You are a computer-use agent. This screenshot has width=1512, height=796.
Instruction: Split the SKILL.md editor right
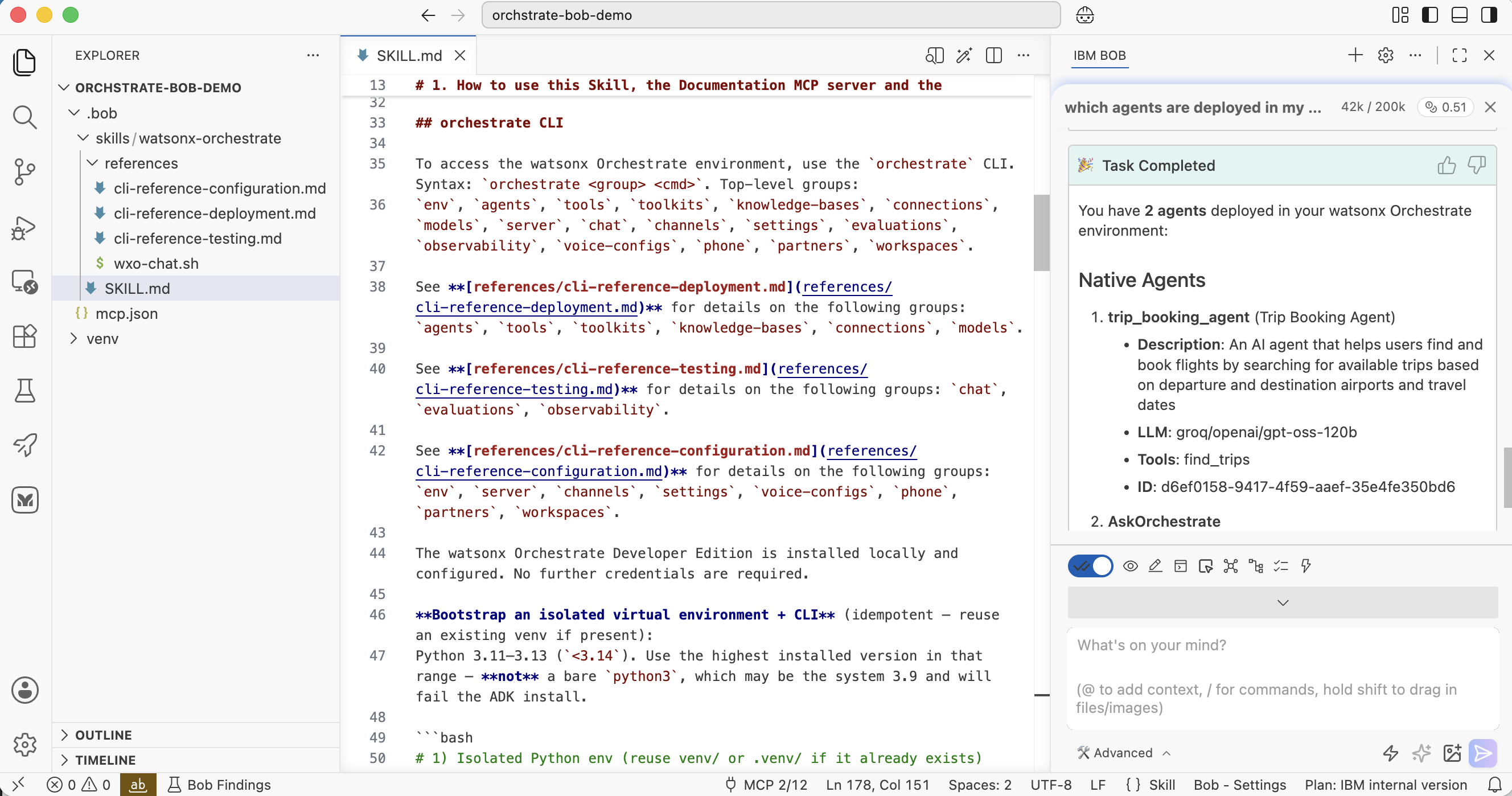(994, 55)
